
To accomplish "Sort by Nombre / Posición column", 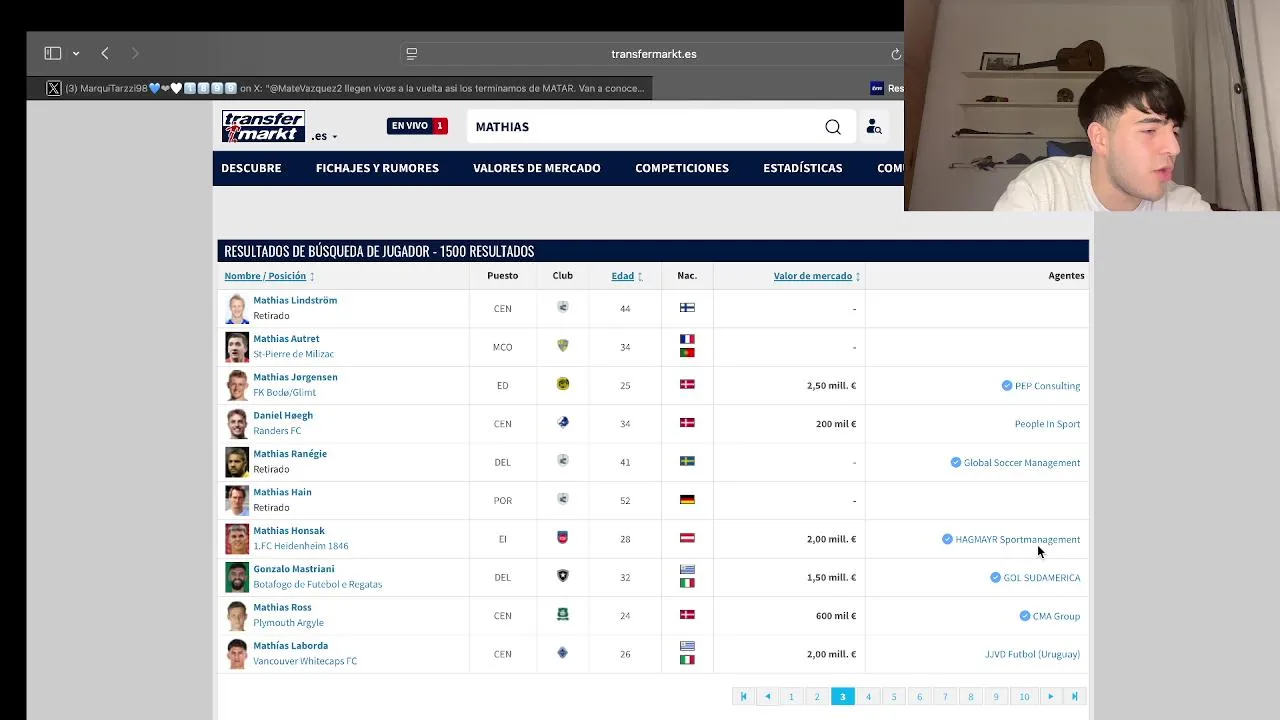I will click(265, 276).
